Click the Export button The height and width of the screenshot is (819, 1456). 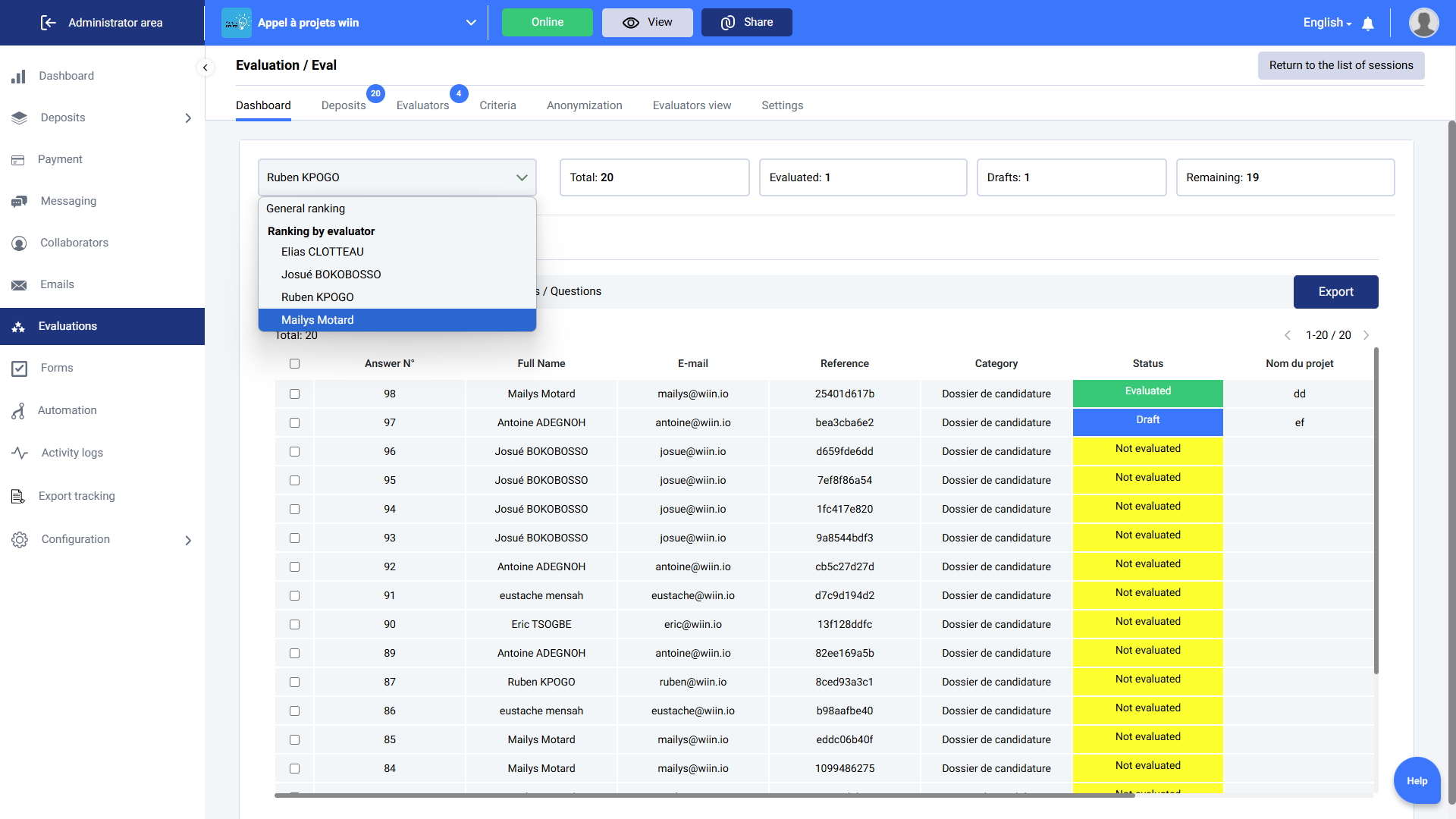tap(1335, 292)
